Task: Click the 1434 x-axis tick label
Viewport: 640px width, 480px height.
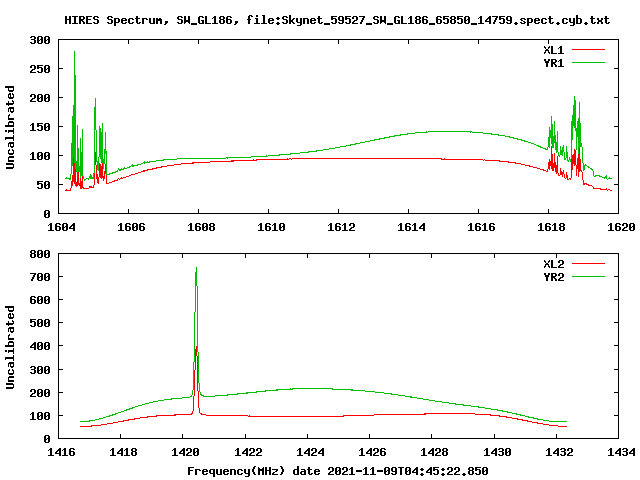Action: (x=621, y=452)
